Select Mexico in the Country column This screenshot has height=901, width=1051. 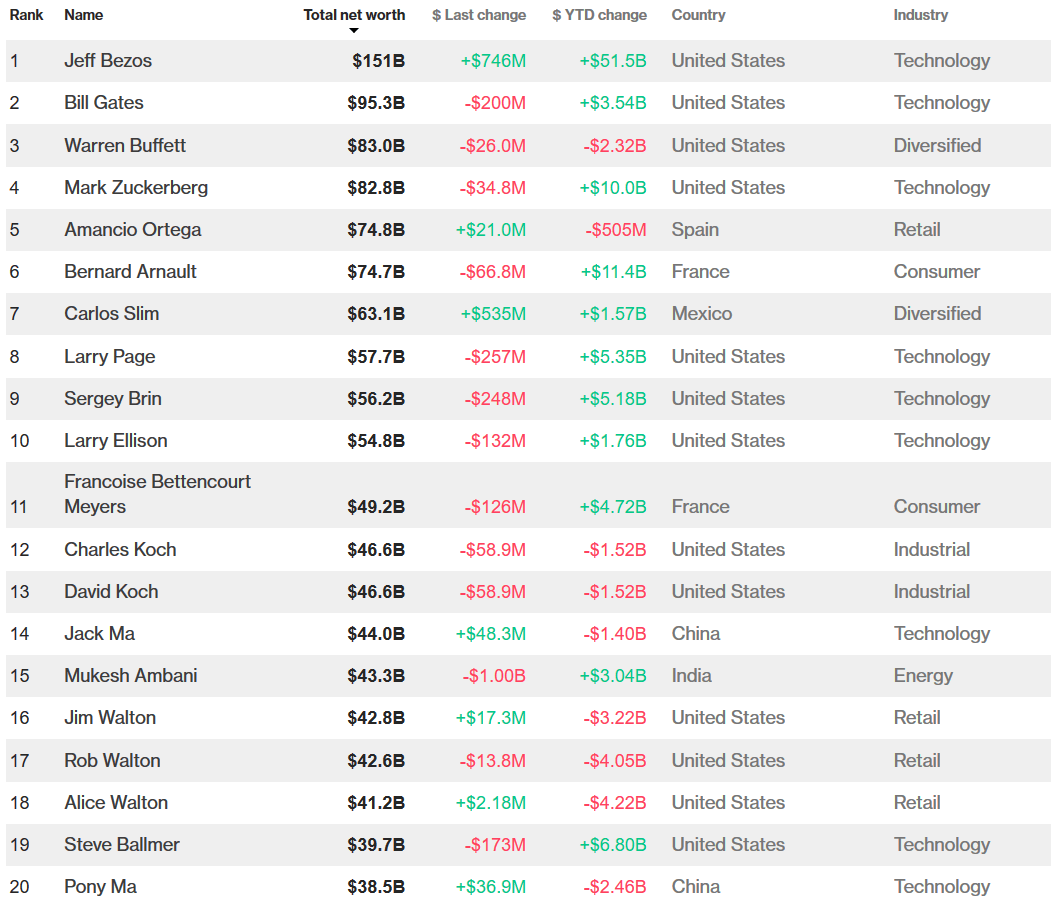tap(702, 314)
